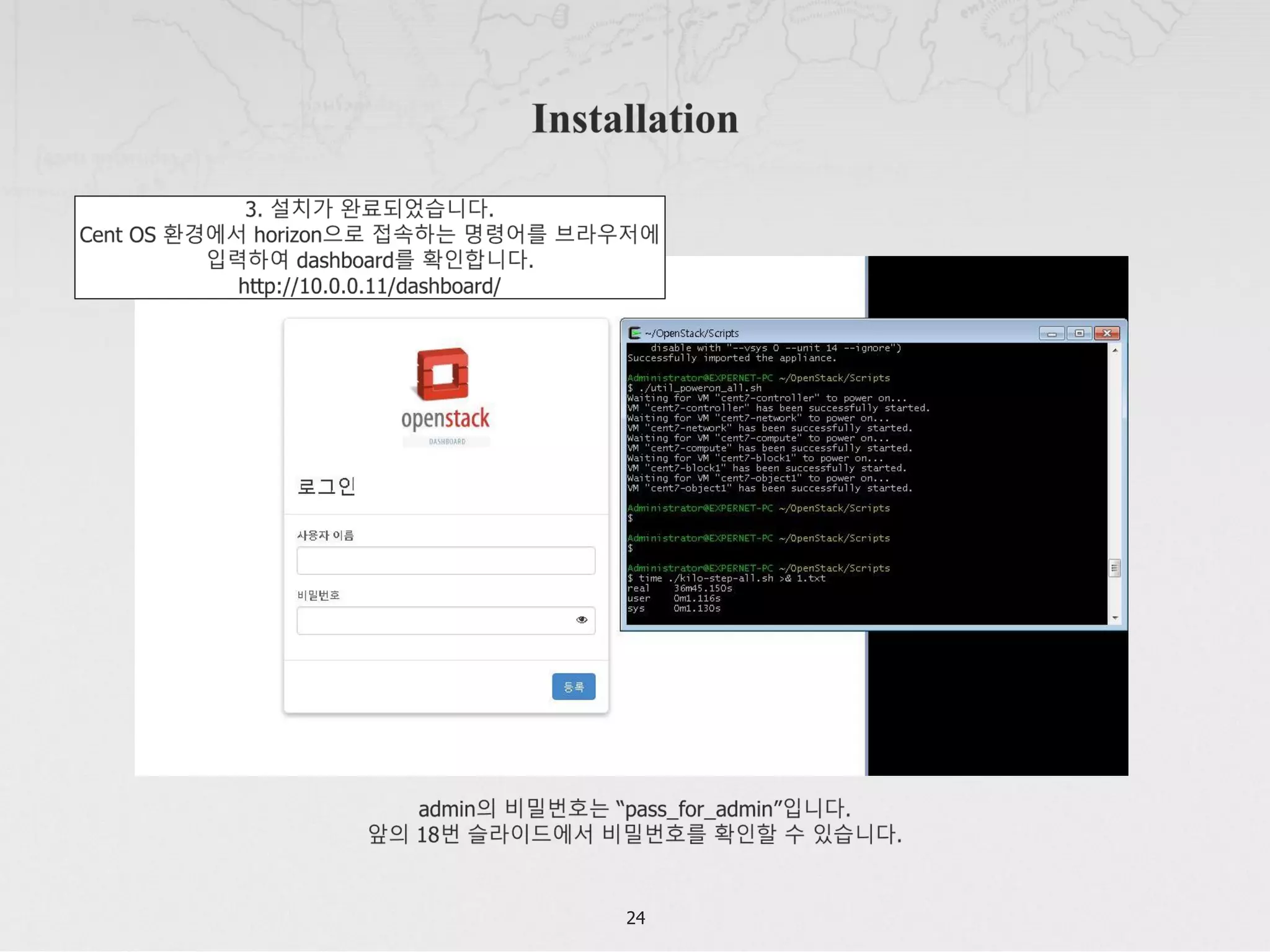1270x952 pixels.
Task: Click the 로그인 heading text
Action: (326, 486)
